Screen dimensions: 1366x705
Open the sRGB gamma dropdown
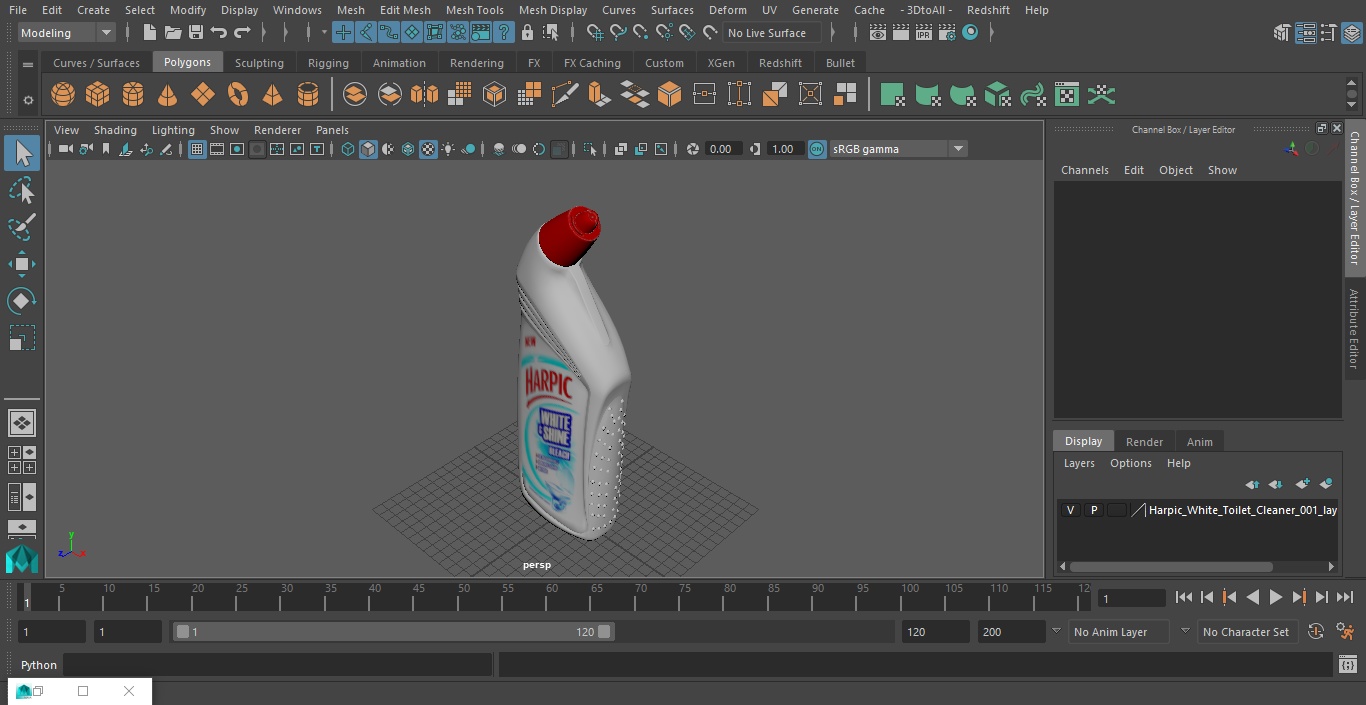[958, 149]
